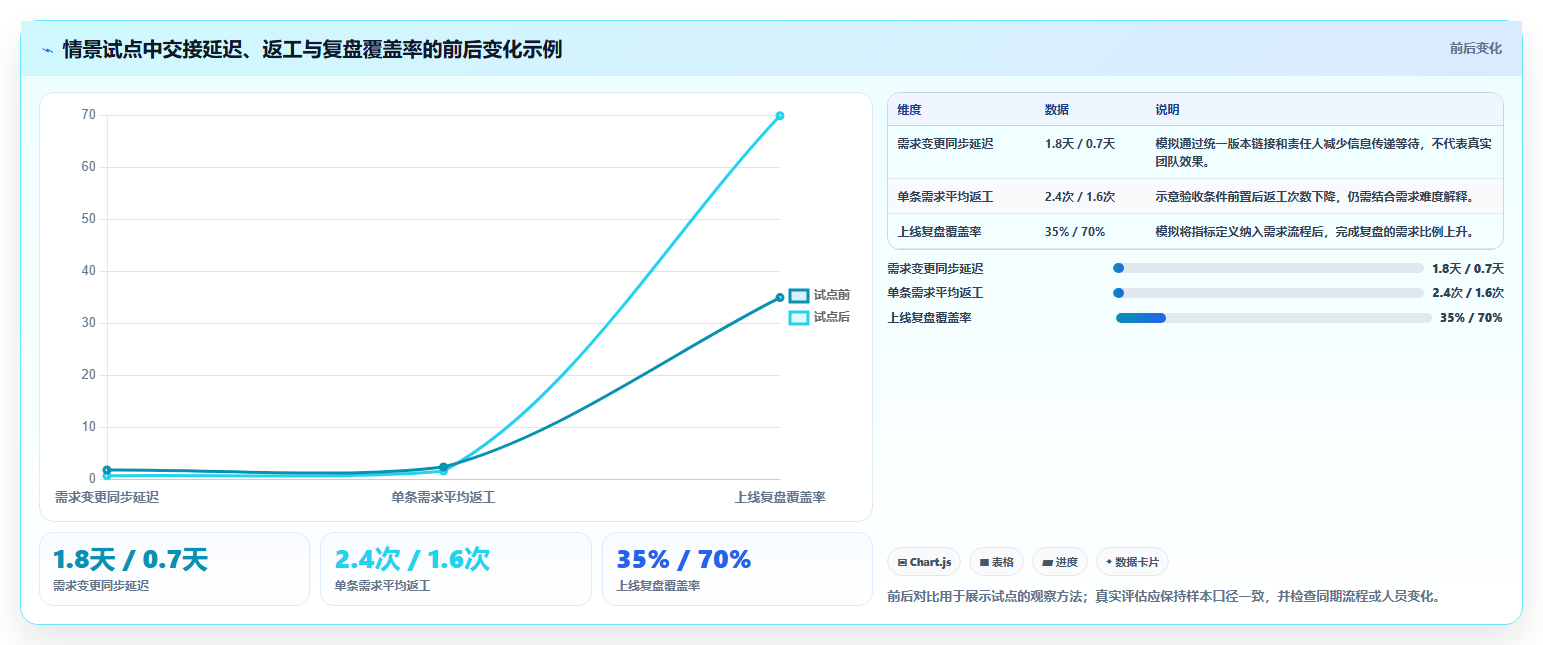Click the lightning icon beside the title

47,49
